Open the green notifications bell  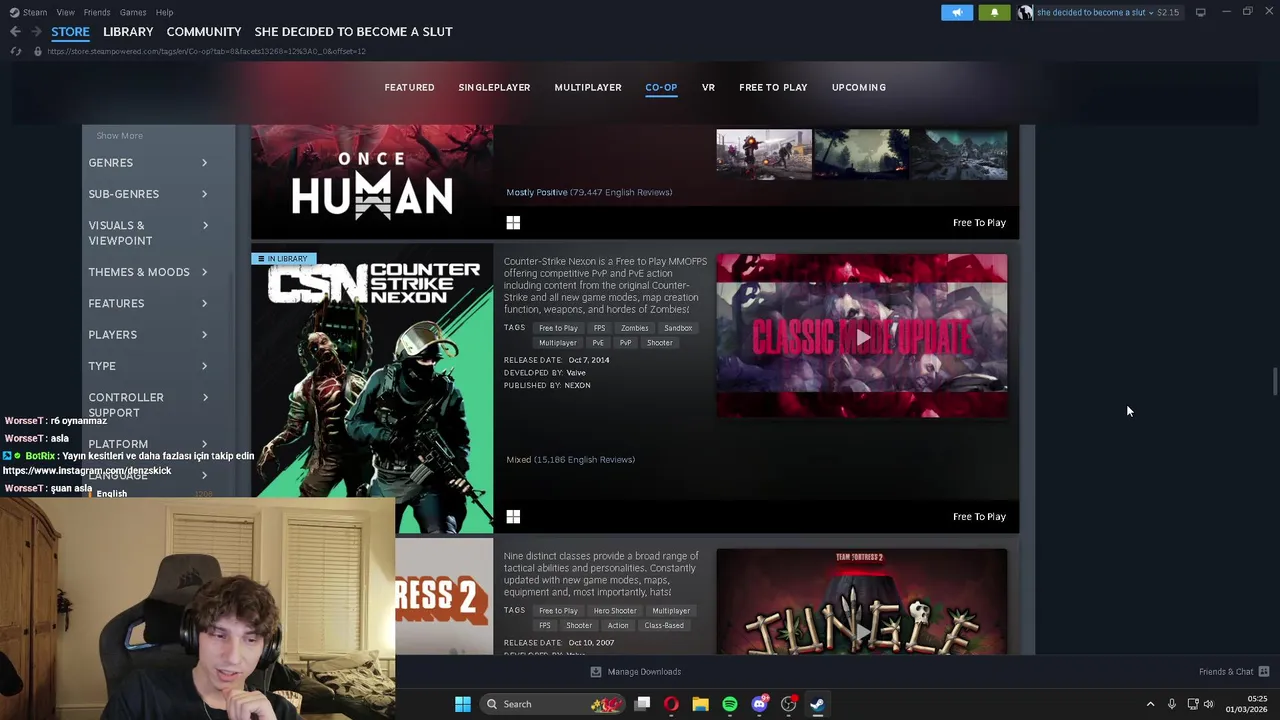(994, 12)
